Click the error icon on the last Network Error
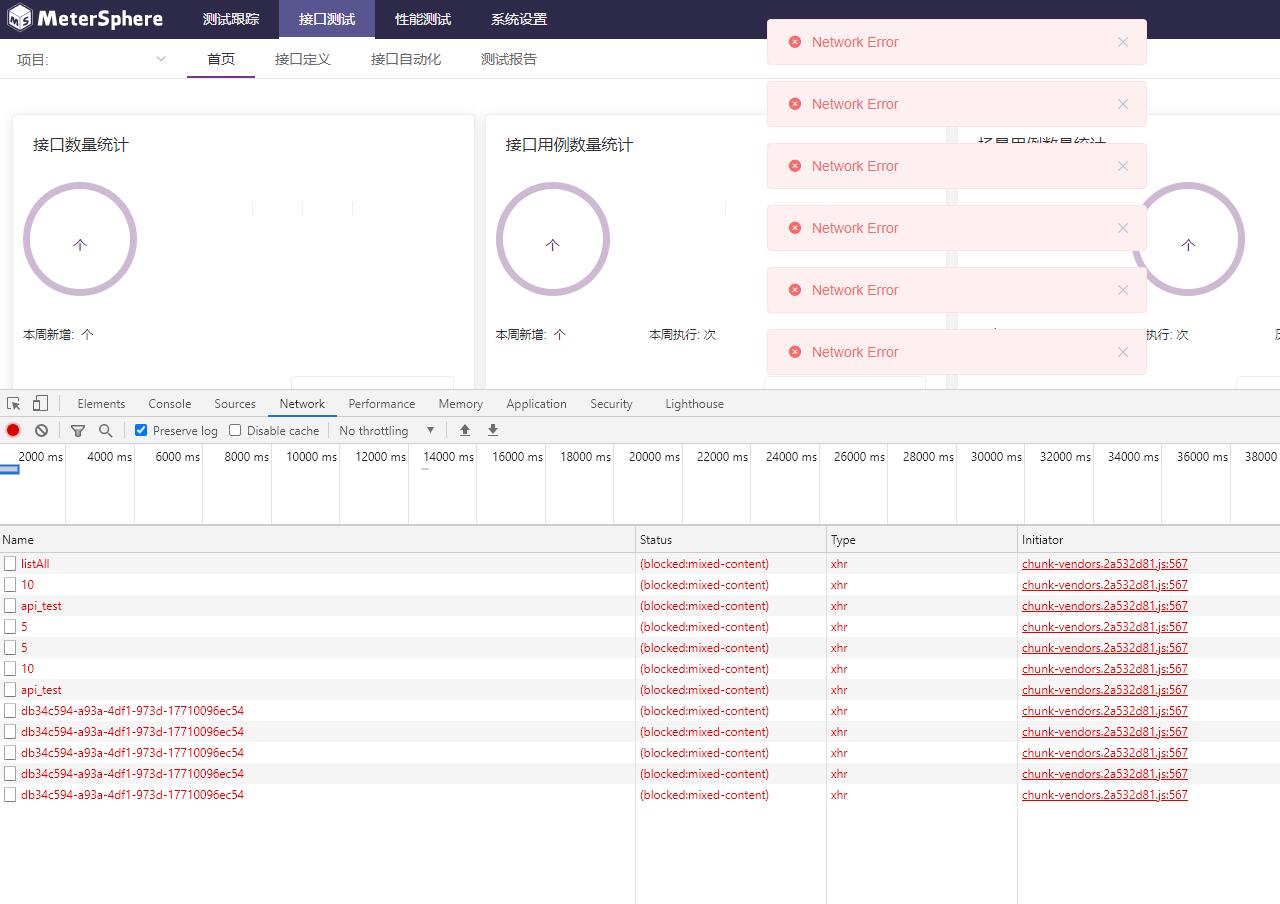This screenshot has height=904, width=1280. tap(795, 352)
